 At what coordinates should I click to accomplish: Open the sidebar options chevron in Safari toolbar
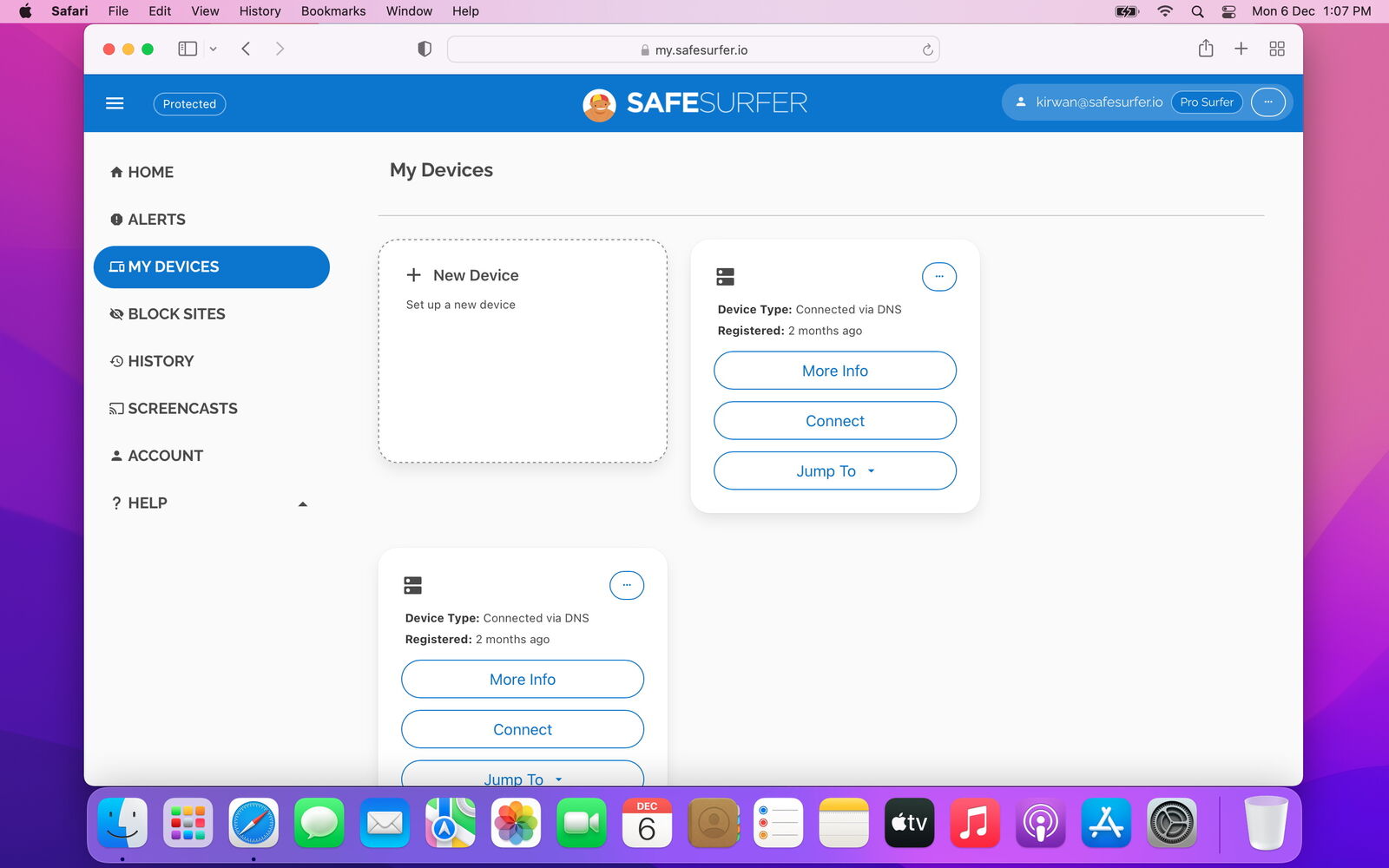(213, 49)
